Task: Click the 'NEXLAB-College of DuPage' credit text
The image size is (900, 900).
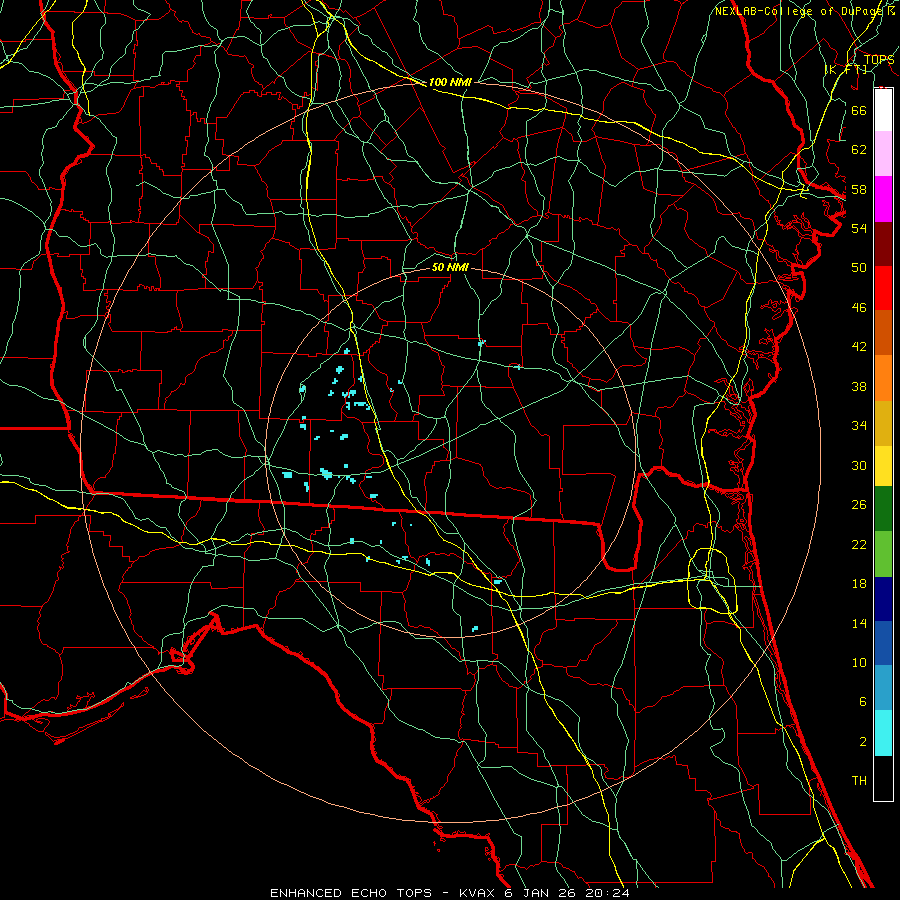Action: click(x=800, y=11)
